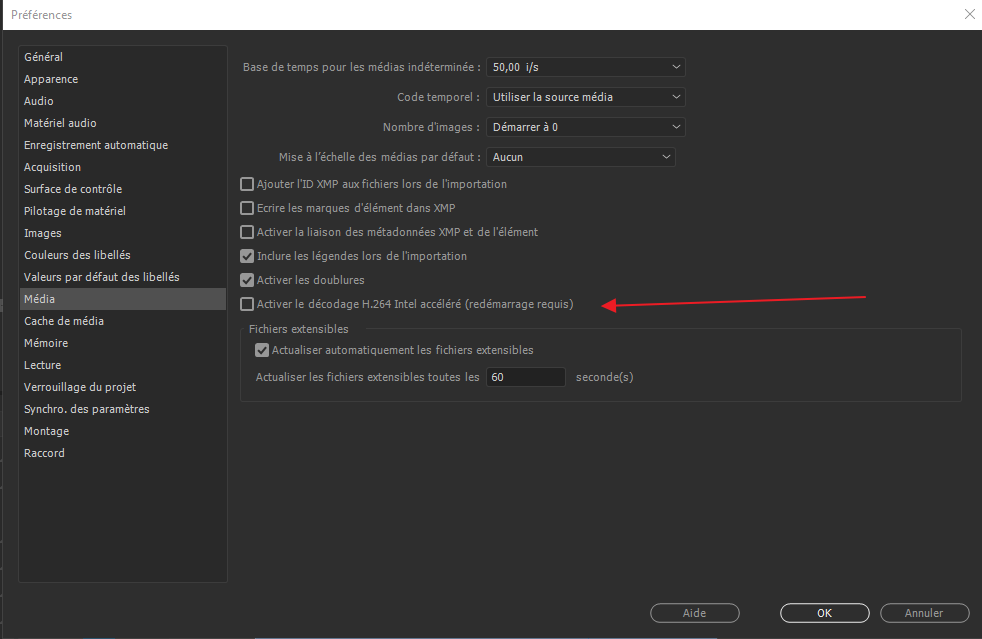Click the Aide button
This screenshot has height=639, width=982.
point(695,613)
